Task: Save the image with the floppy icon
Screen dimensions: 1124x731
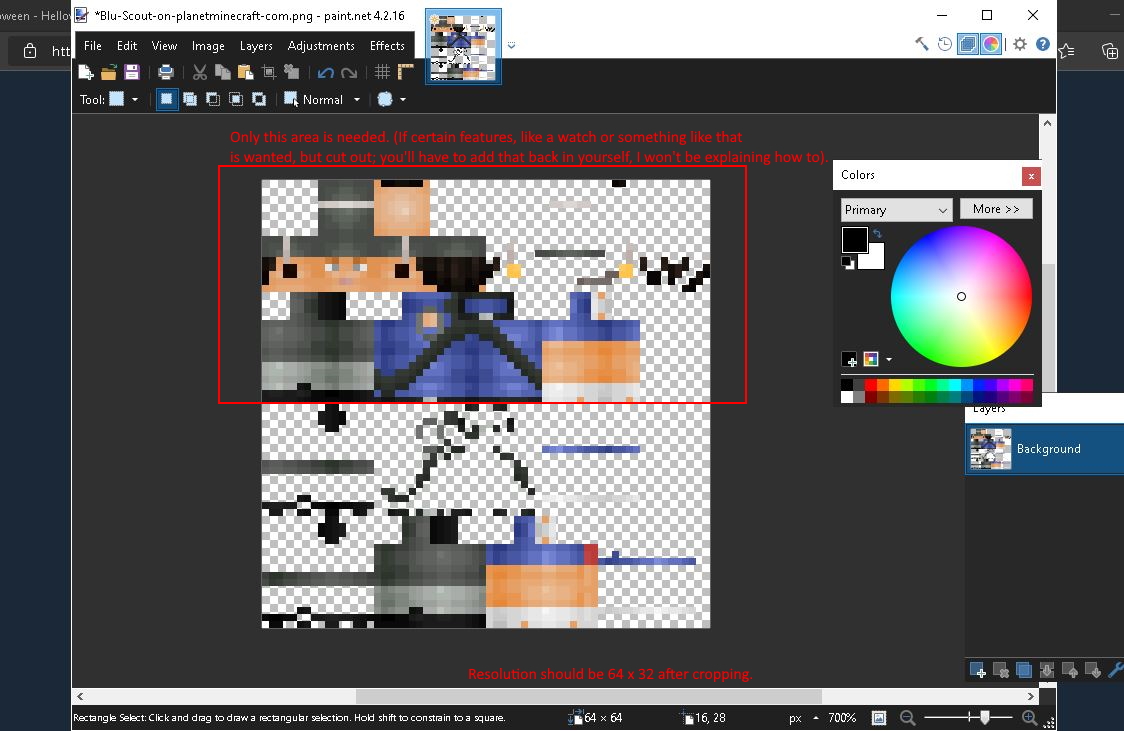Action: coord(132,72)
